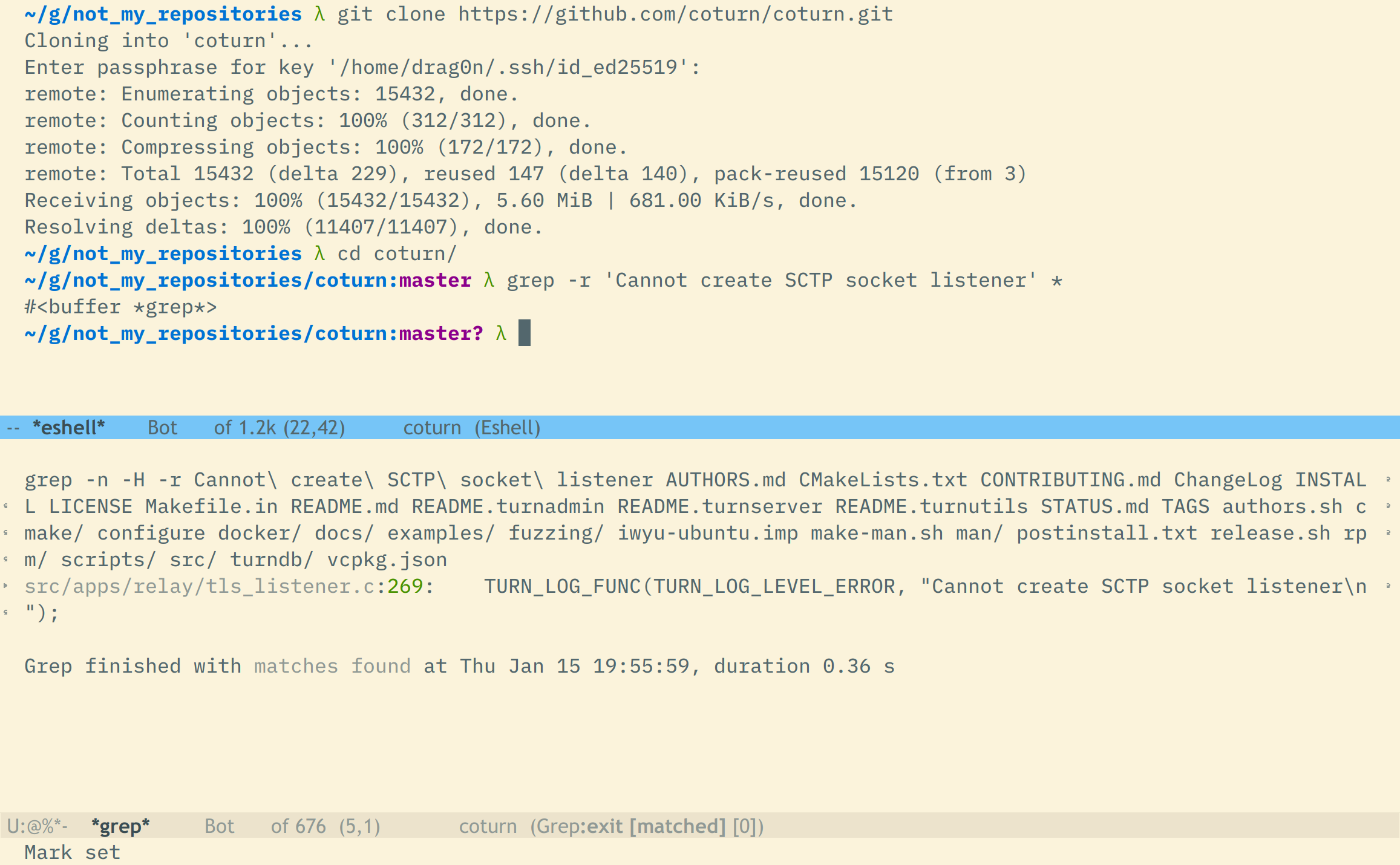Click the -- indicator in eshell mode line
Image resolution: width=1400 pixels, height=865 pixels.
click(13, 428)
